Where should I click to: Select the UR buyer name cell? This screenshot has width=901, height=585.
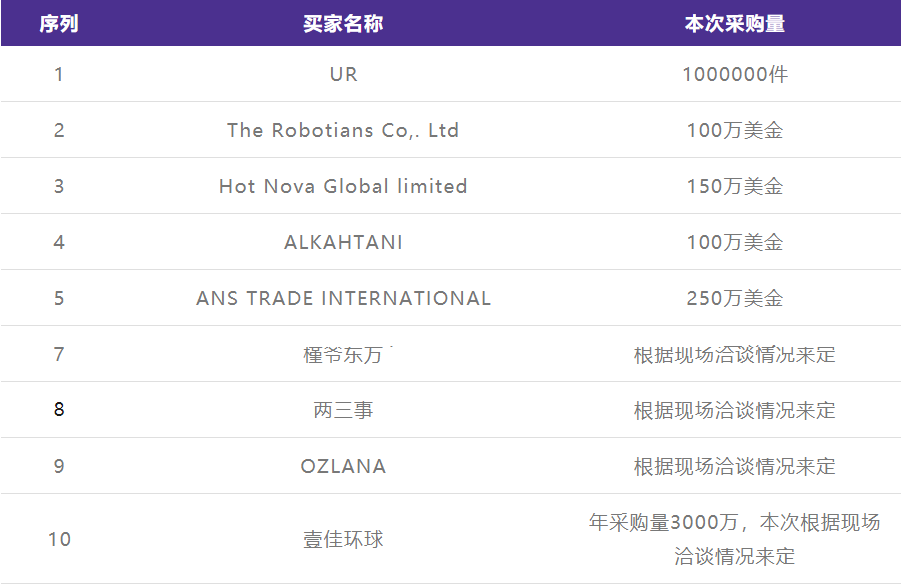click(344, 74)
